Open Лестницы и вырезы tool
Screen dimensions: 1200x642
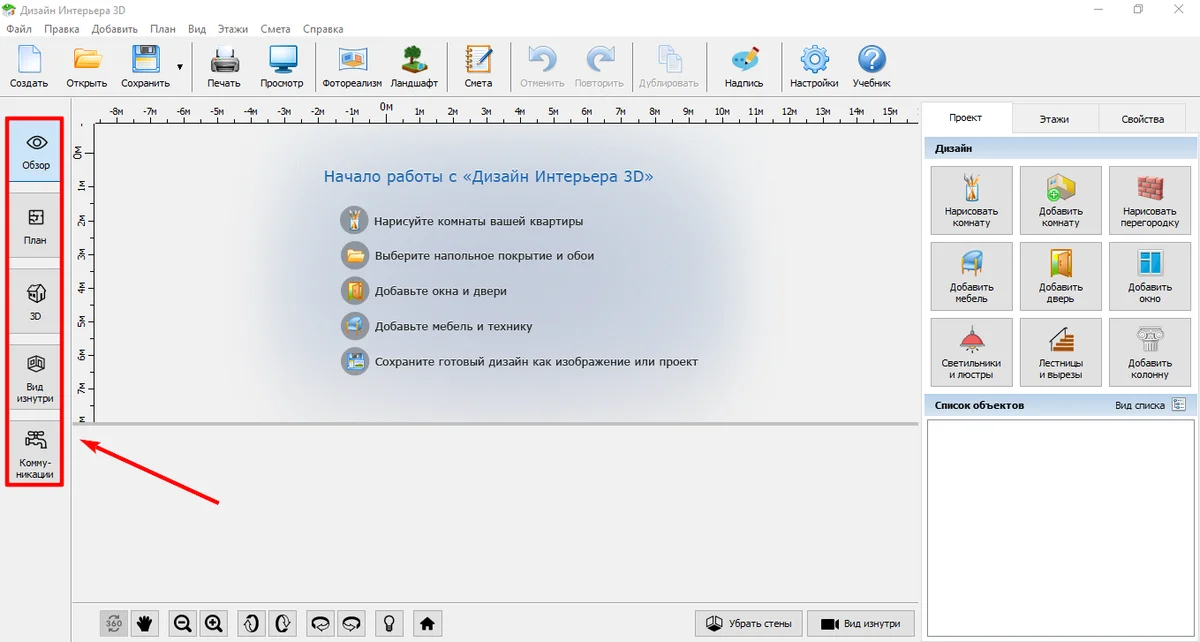pos(1060,353)
